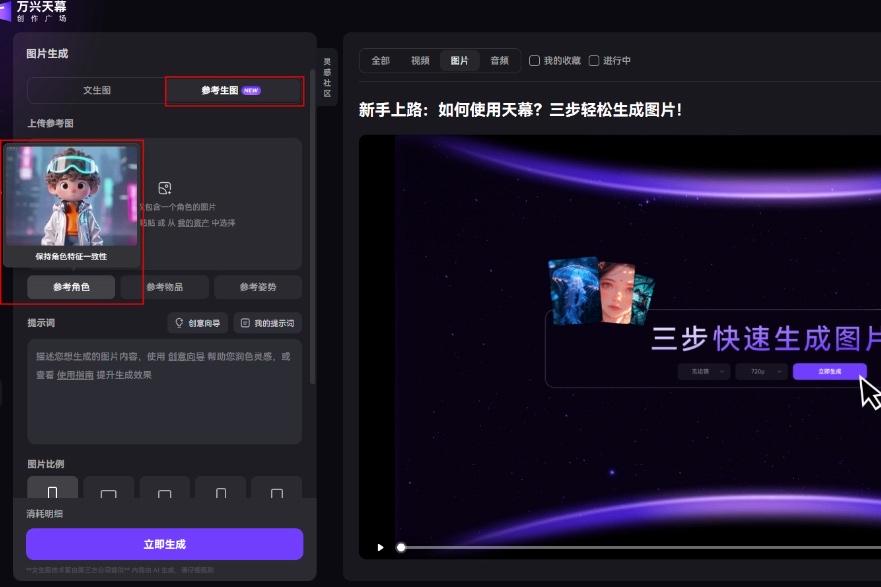
Task: Choose the fourth image ratio option
Action: pos(221,488)
